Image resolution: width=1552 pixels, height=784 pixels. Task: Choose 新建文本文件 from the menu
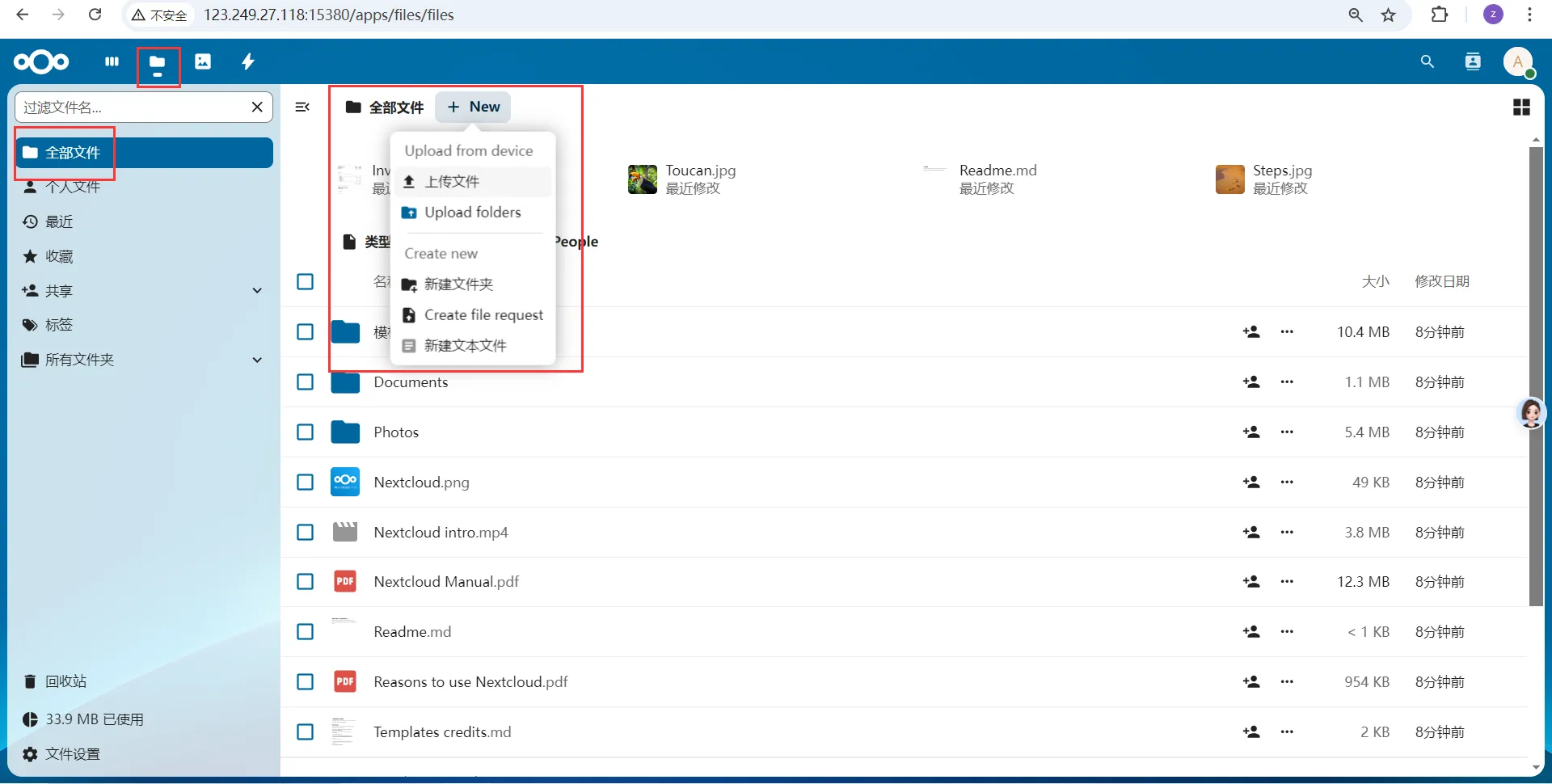tap(473, 346)
